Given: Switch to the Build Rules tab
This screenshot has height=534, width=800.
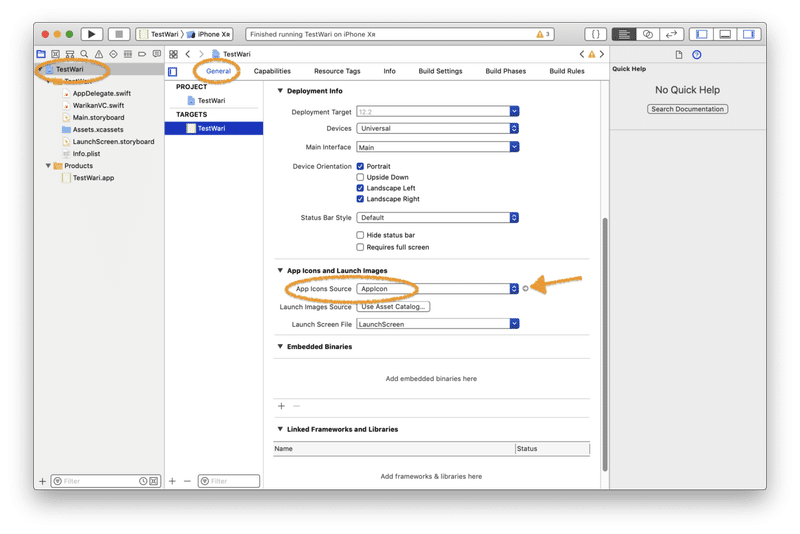Looking at the screenshot, I should 567,71.
